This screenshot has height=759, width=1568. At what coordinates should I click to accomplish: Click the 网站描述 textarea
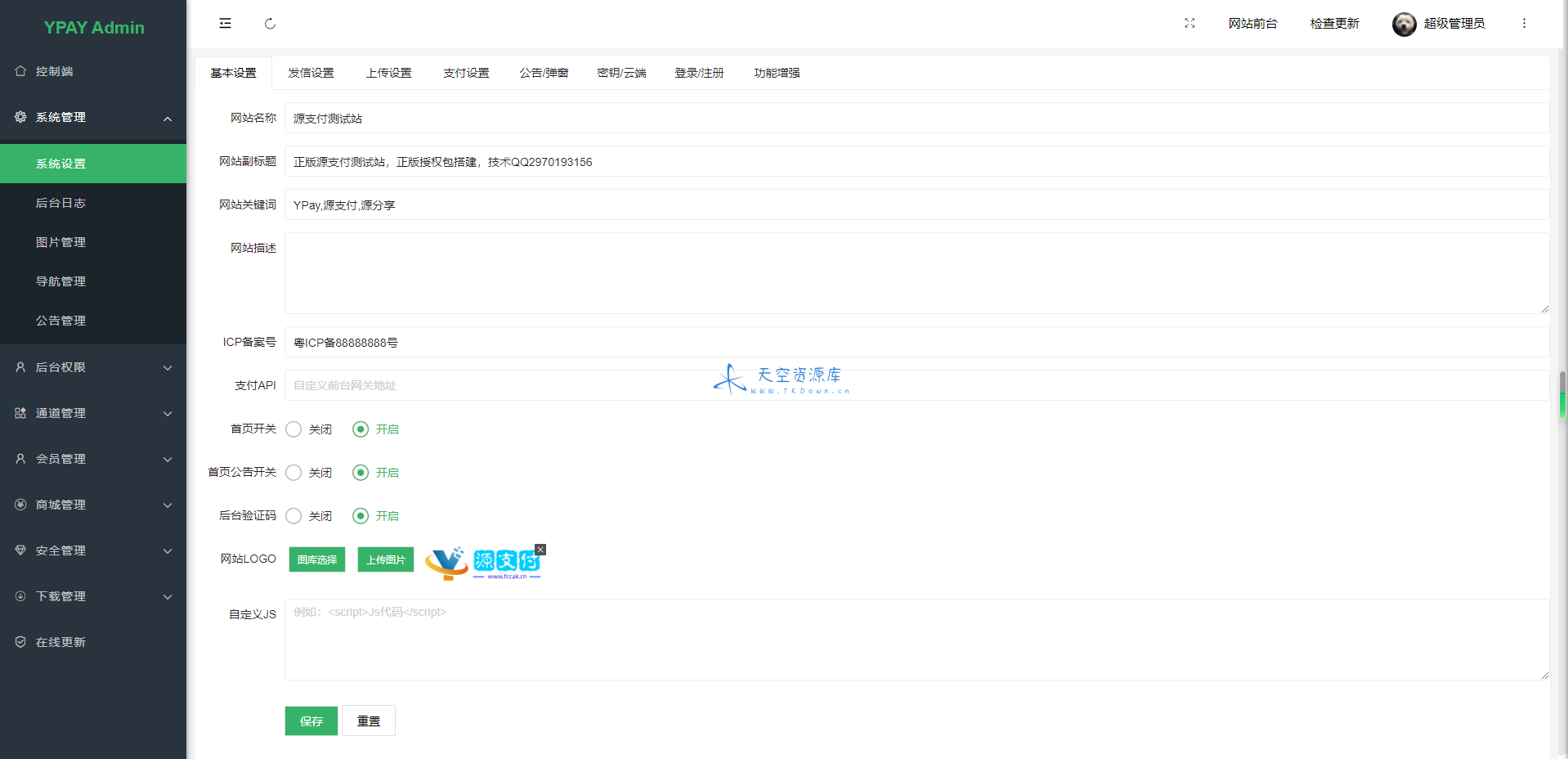(916, 273)
